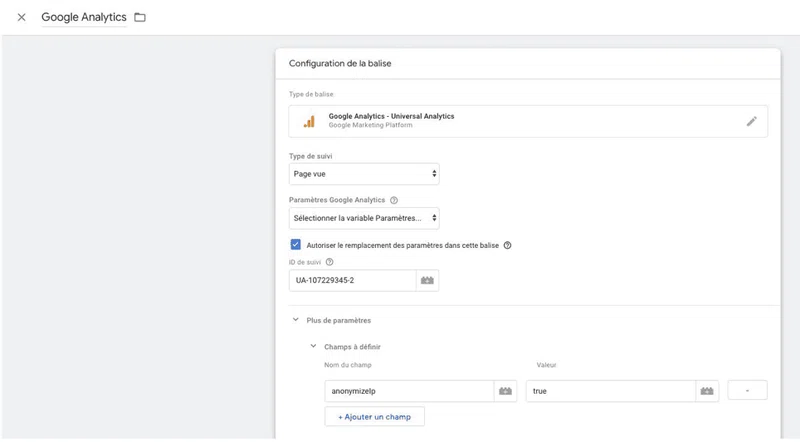Open variable picker next to the ID de suivi field
The width and height of the screenshot is (800, 442).
427,281
